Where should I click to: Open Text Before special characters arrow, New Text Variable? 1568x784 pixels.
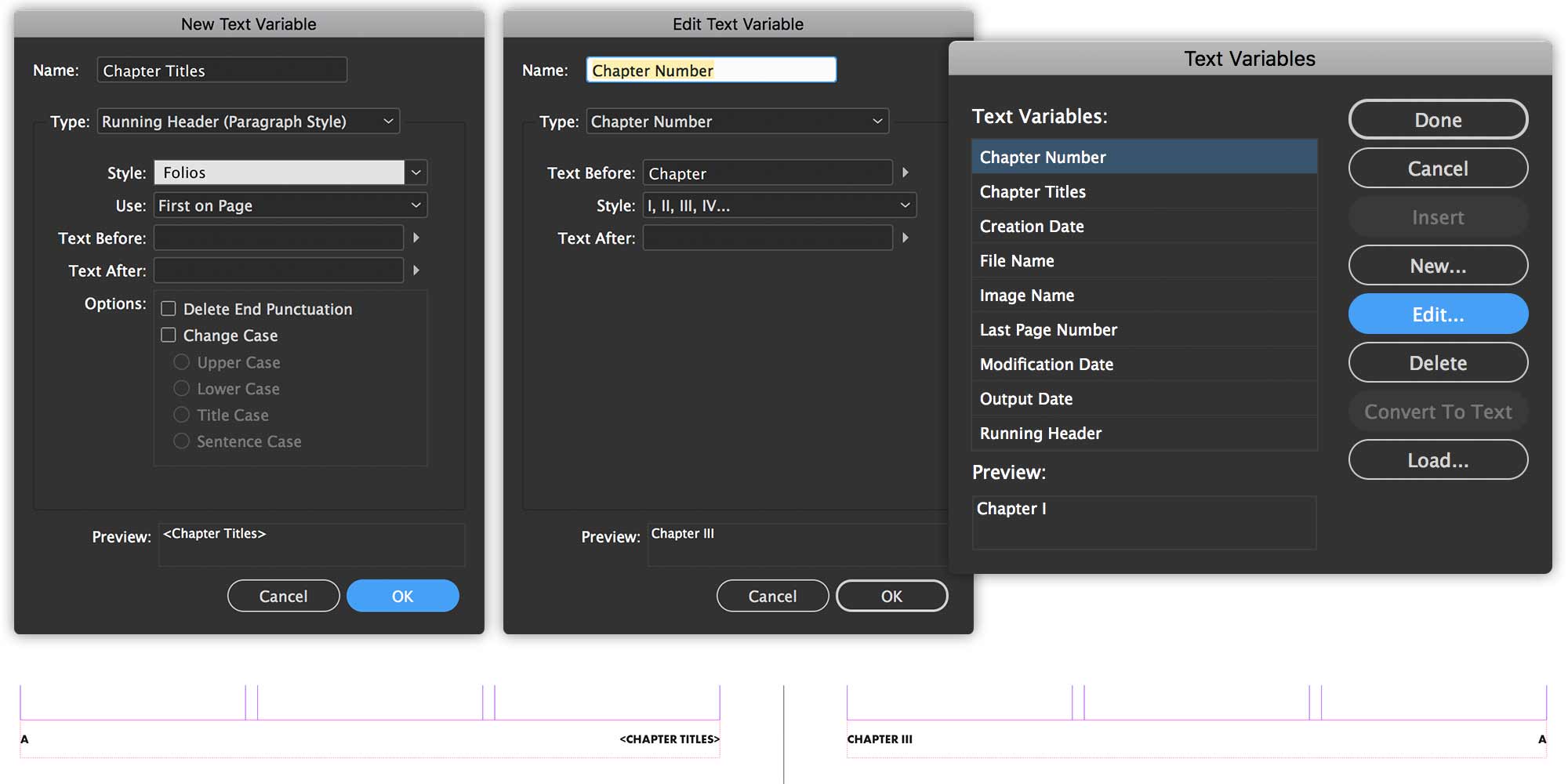tap(416, 238)
